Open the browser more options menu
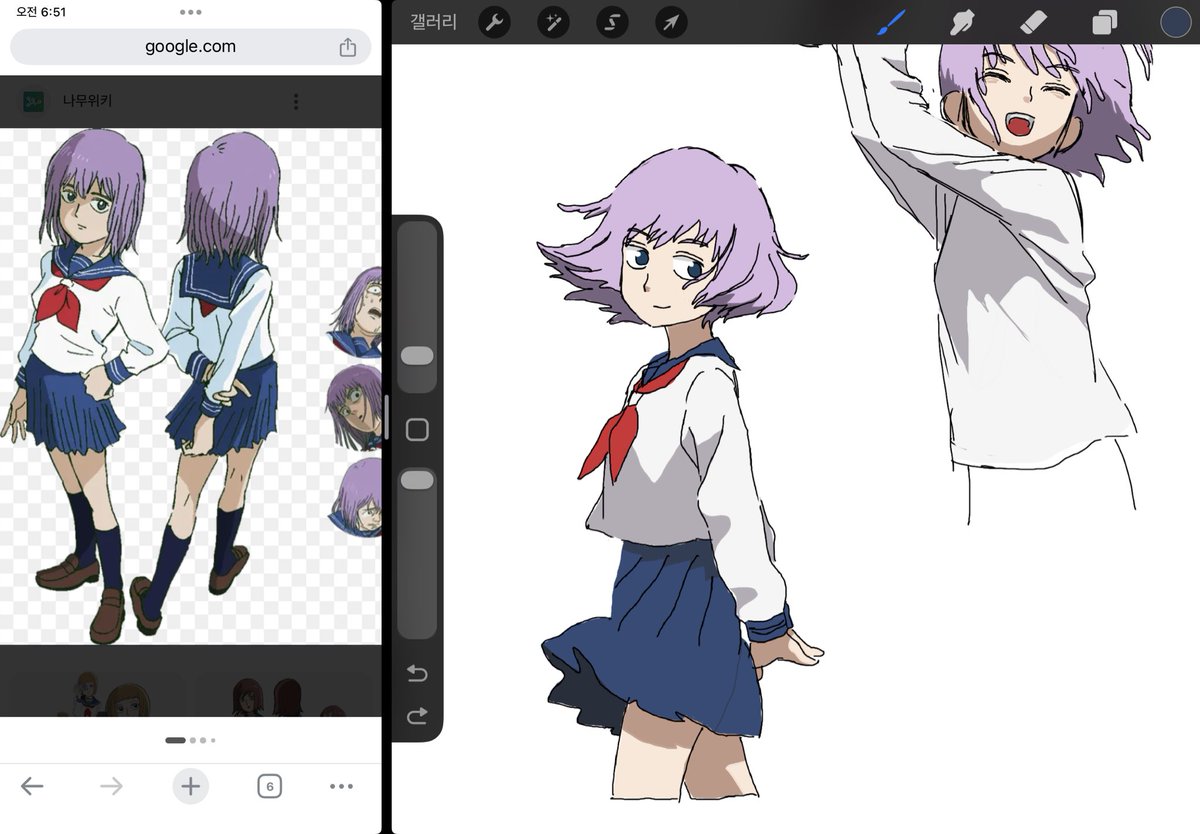 click(x=341, y=786)
